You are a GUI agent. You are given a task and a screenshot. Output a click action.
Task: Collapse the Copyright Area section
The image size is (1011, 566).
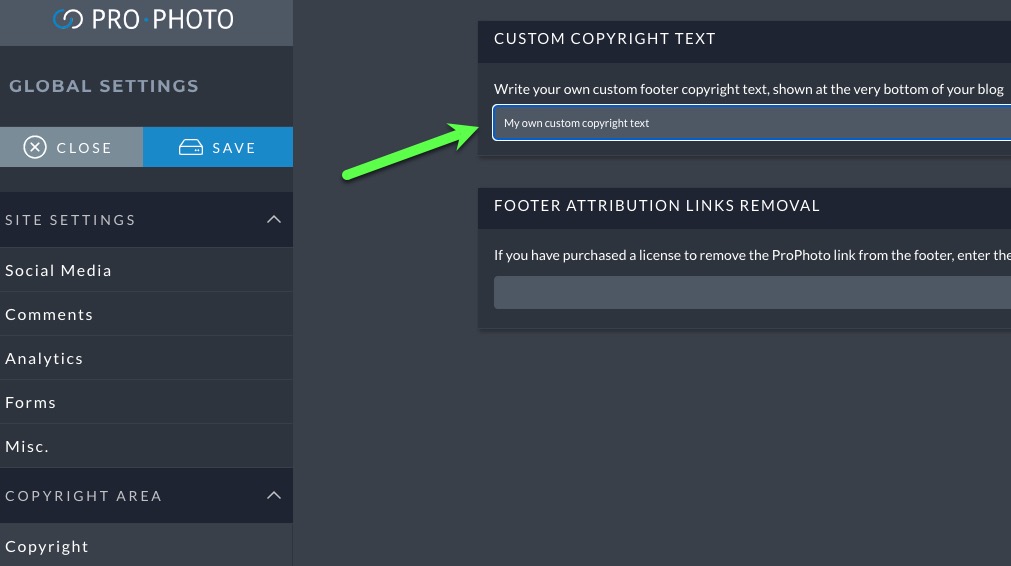click(274, 495)
